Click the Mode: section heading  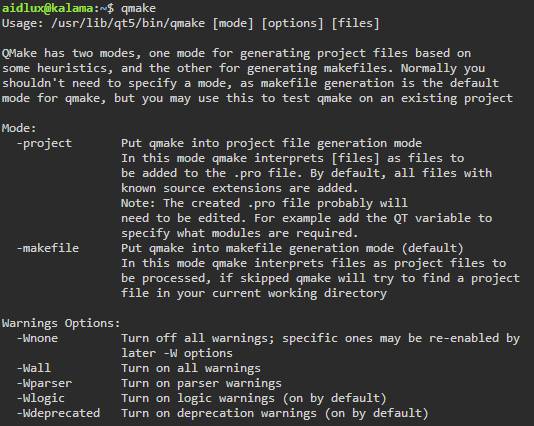pos(19,128)
